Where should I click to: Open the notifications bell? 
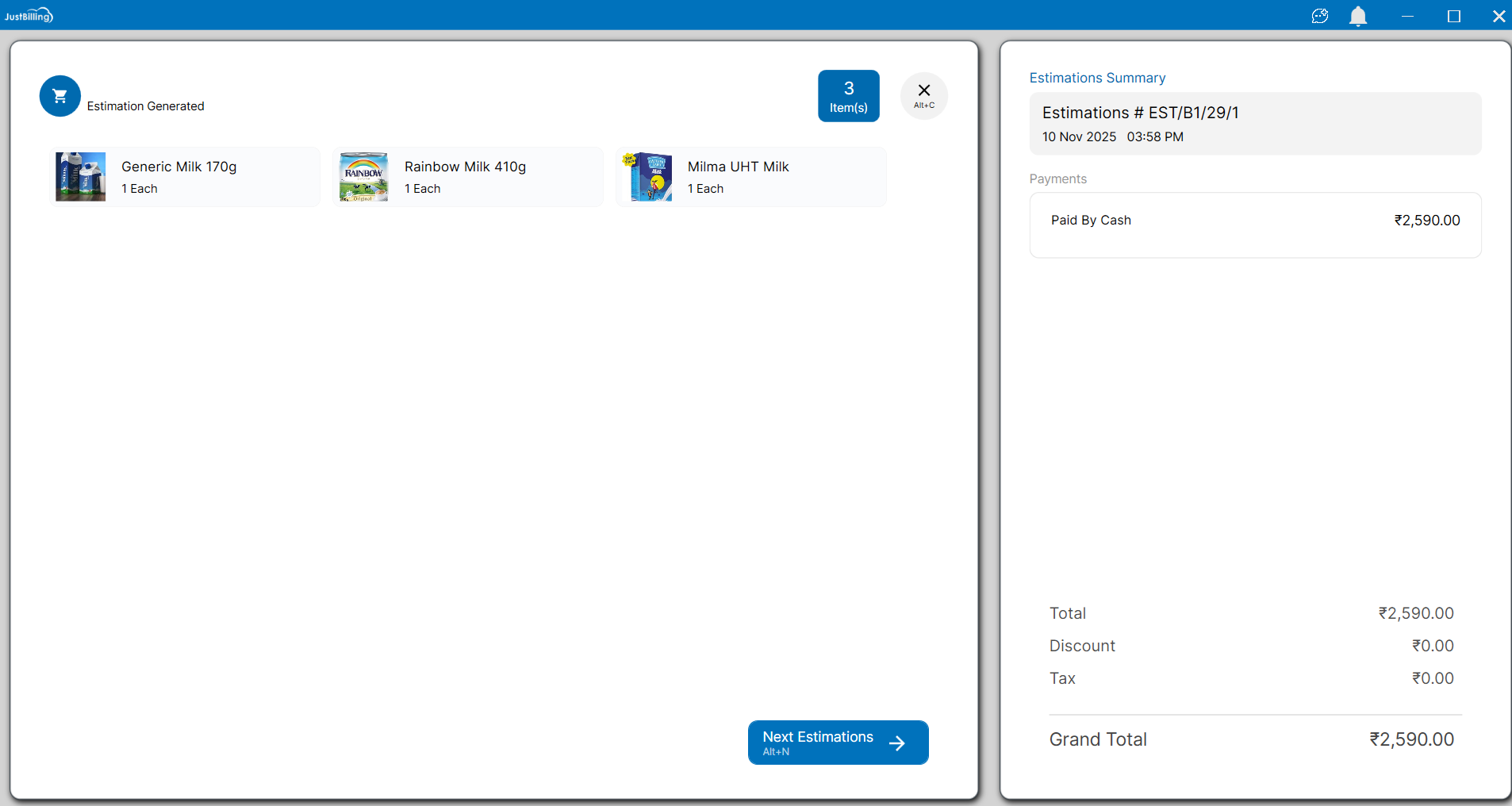click(x=1358, y=16)
